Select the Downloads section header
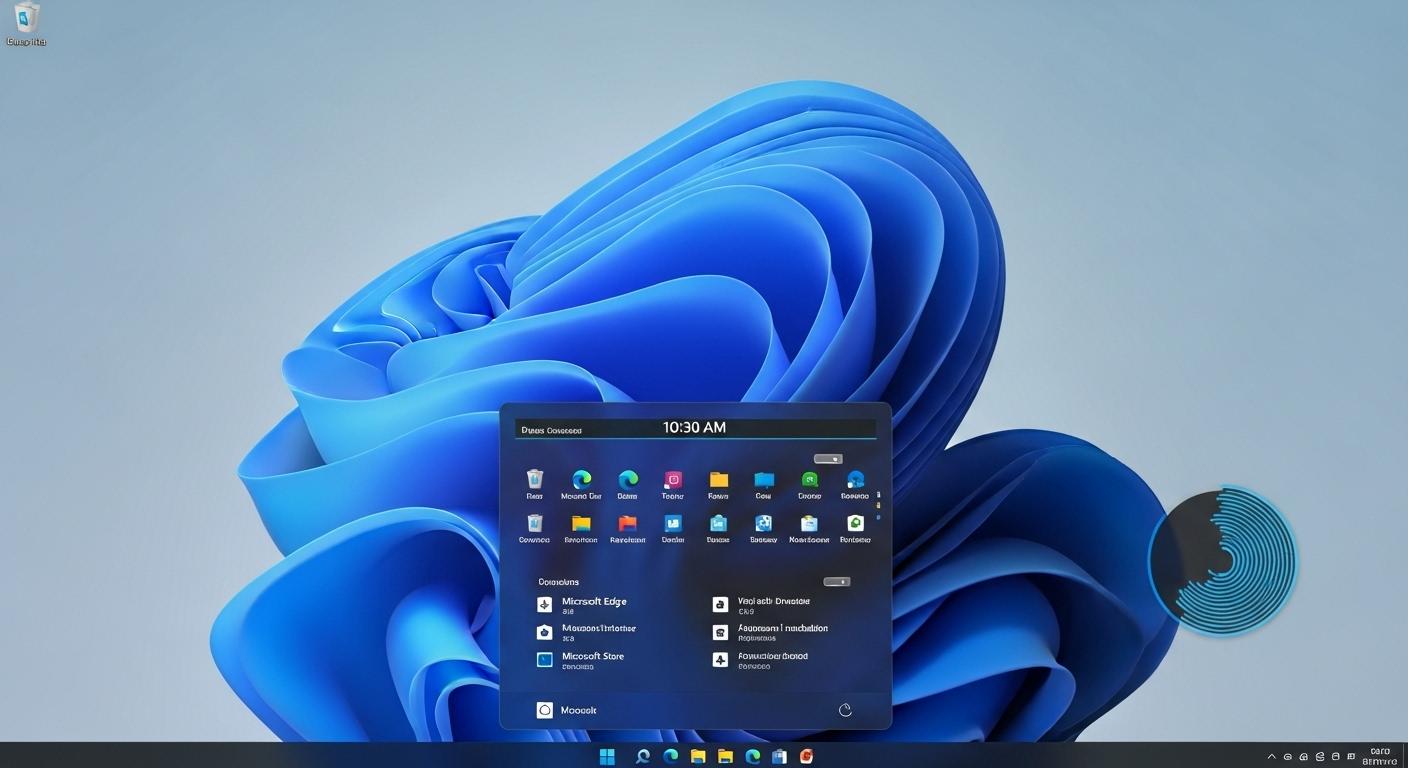The height and width of the screenshot is (768, 1408). click(557, 581)
